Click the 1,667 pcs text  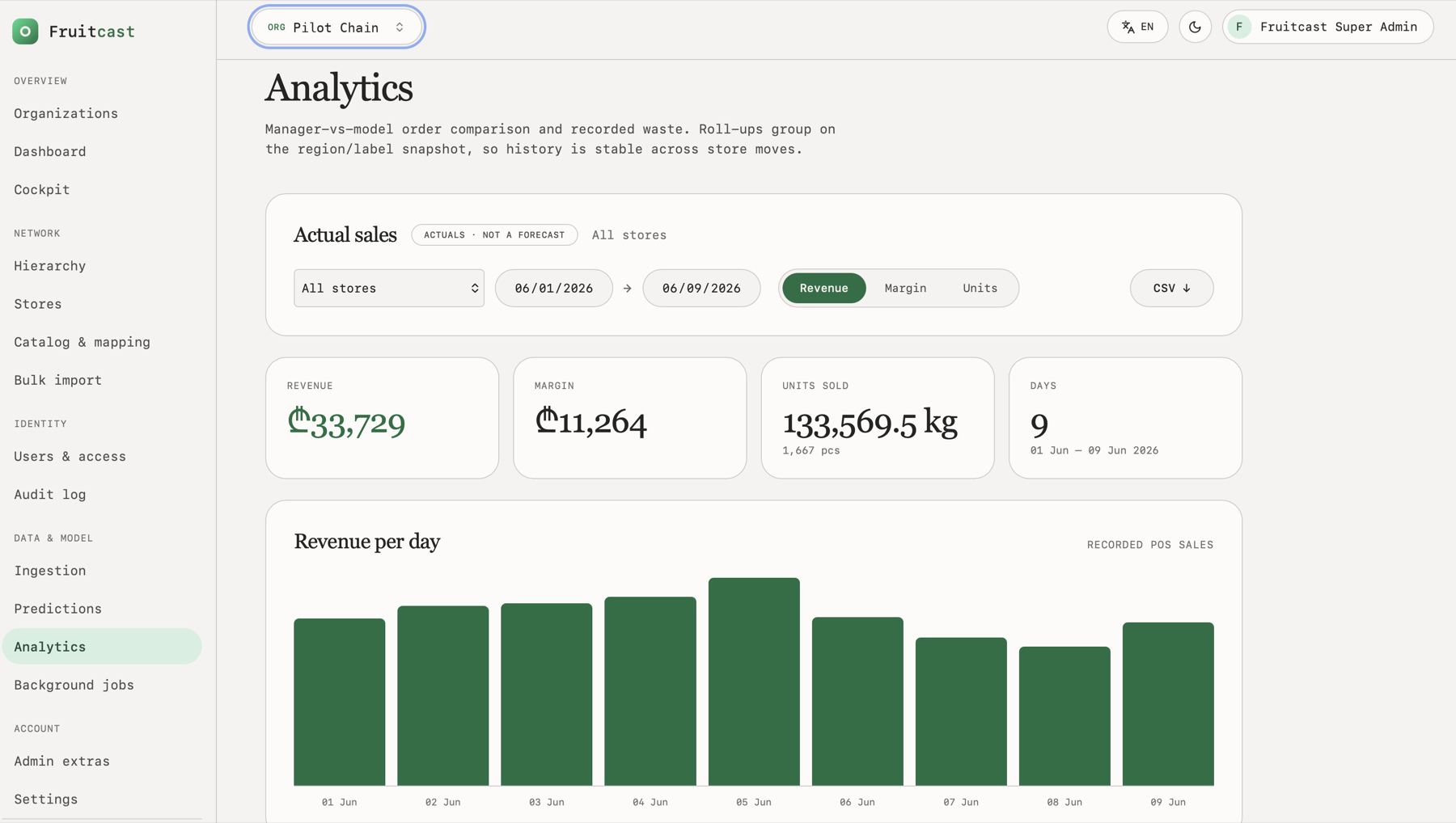click(x=811, y=450)
